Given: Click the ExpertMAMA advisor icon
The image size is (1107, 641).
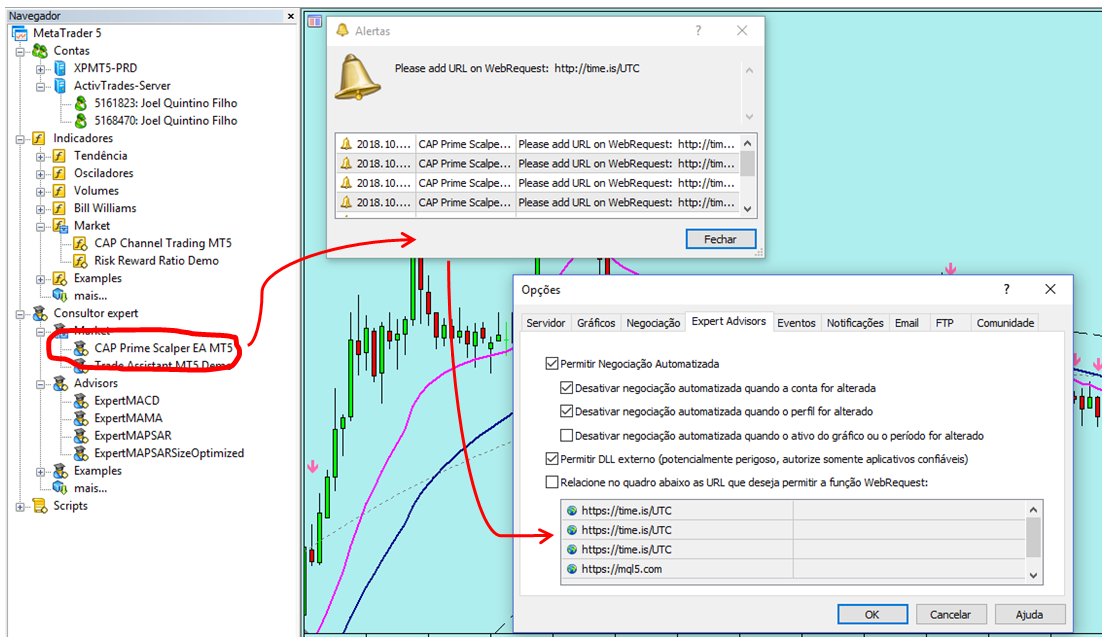Looking at the screenshot, I should 81,419.
